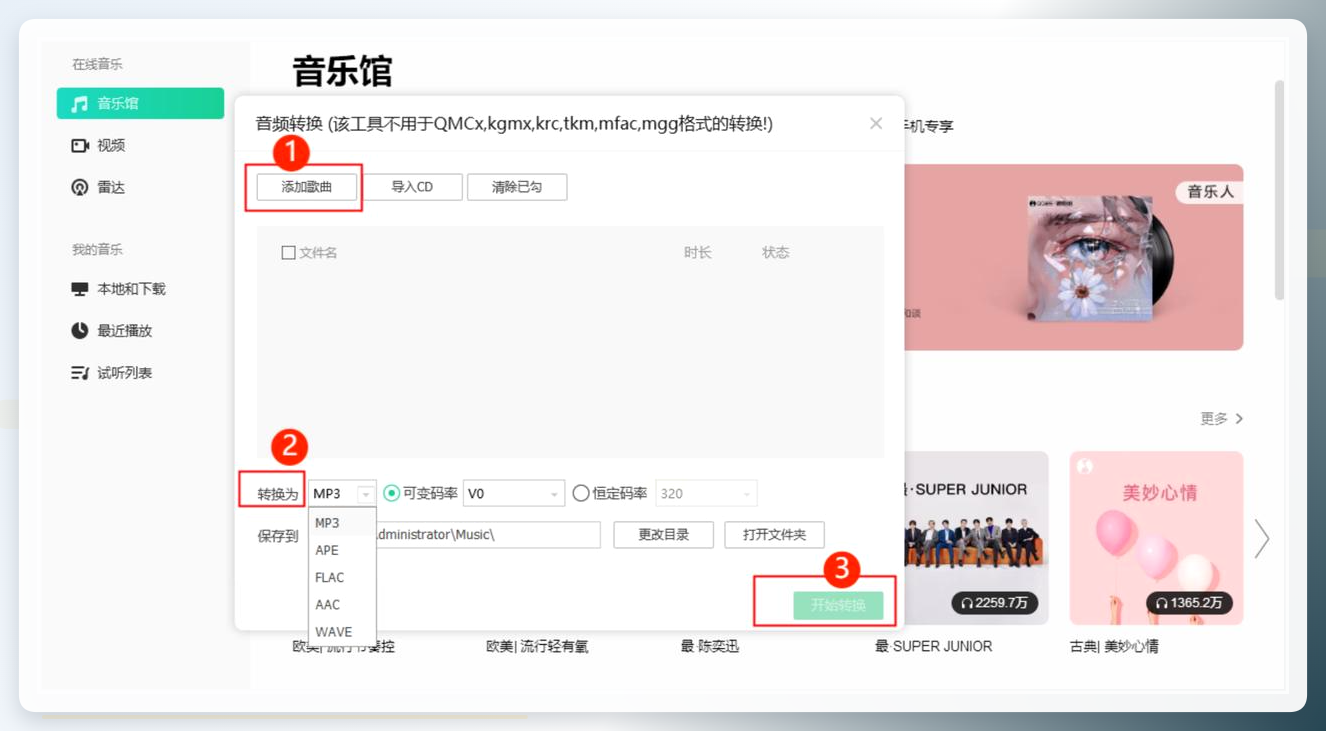1326x731 pixels.
Task: Choose FLAC from the format list
Action: click(x=342, y=578)
